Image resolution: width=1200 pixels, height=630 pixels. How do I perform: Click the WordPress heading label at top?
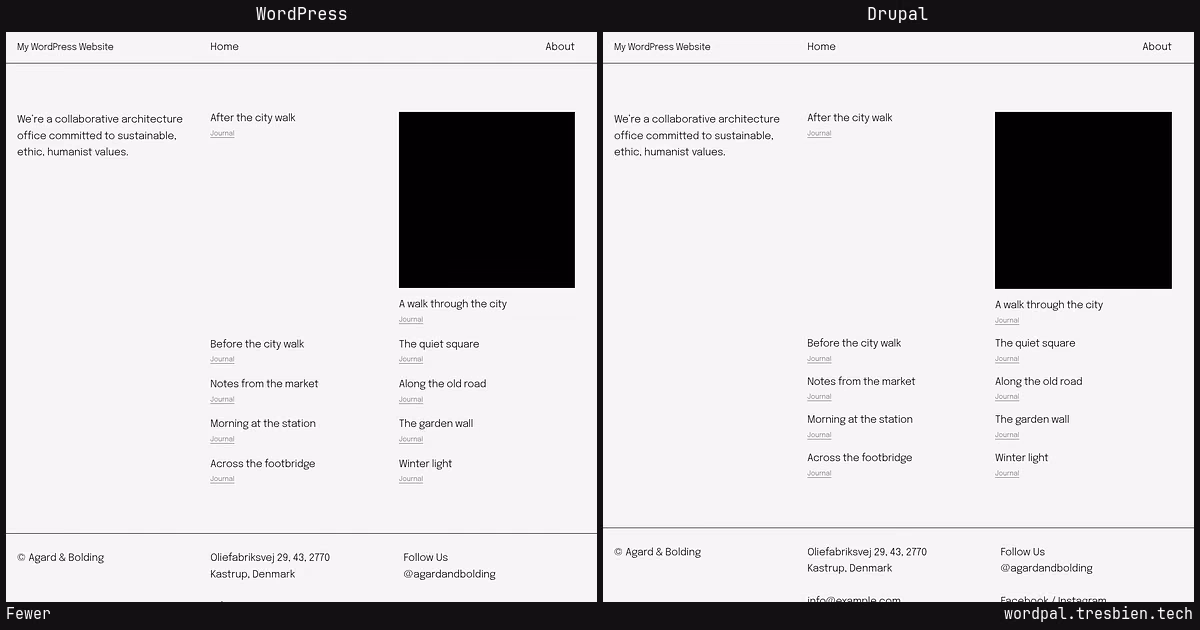tap(301, 14)
